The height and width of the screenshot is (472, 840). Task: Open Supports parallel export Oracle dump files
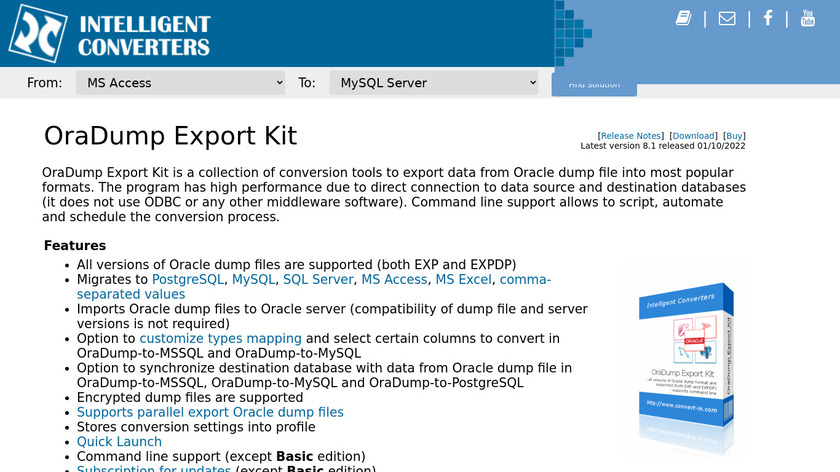pos(210,412)
